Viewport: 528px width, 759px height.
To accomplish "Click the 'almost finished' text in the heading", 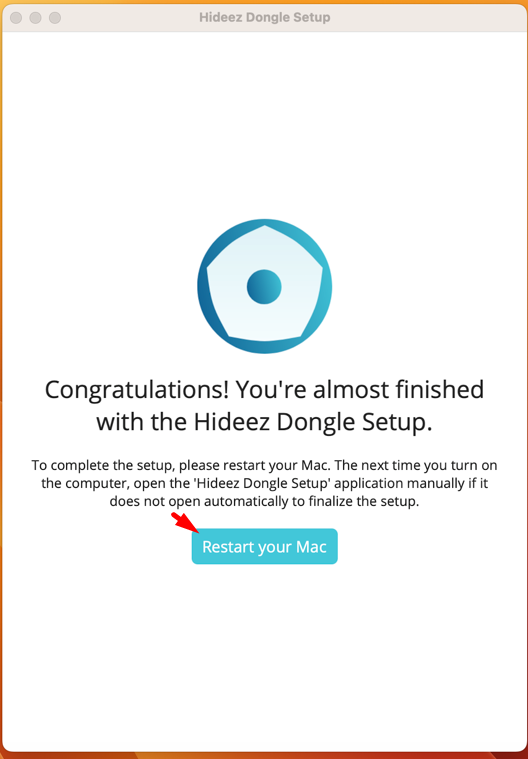I will click(x=398, y=389).
